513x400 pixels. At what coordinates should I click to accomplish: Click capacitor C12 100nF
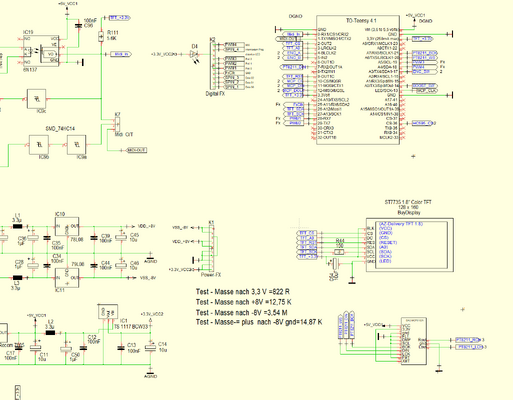pos(83,348)
